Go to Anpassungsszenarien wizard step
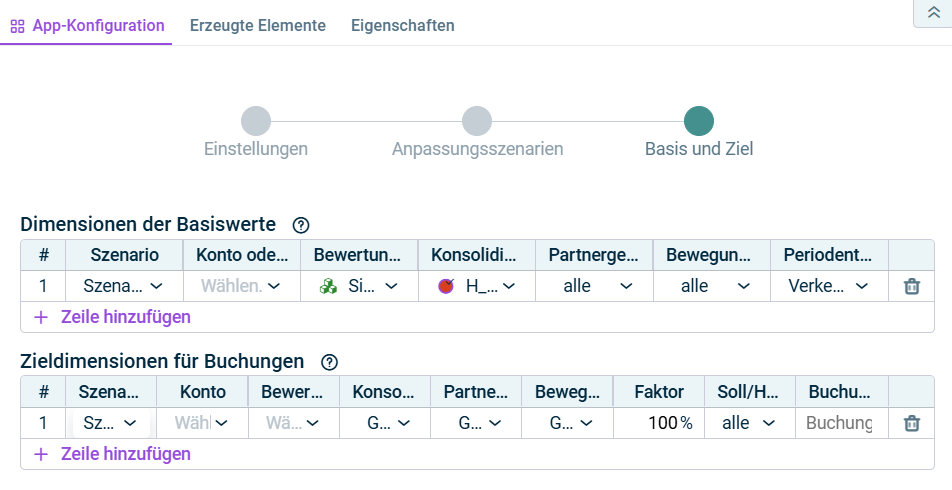The width and height of the screenshot is (952, 490). [477, 122]
